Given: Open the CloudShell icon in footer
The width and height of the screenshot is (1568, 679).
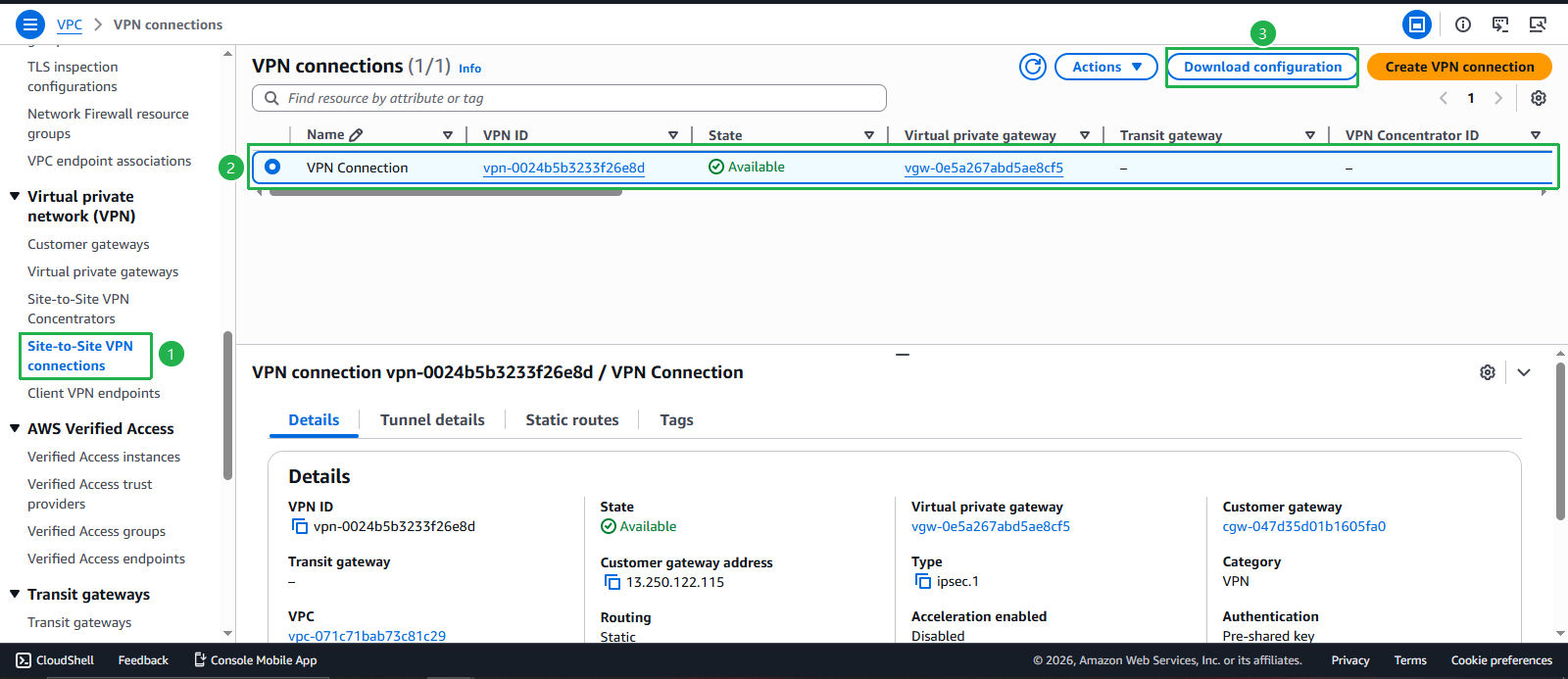Looking at the screenshot, I should click(x=24, y=660).
